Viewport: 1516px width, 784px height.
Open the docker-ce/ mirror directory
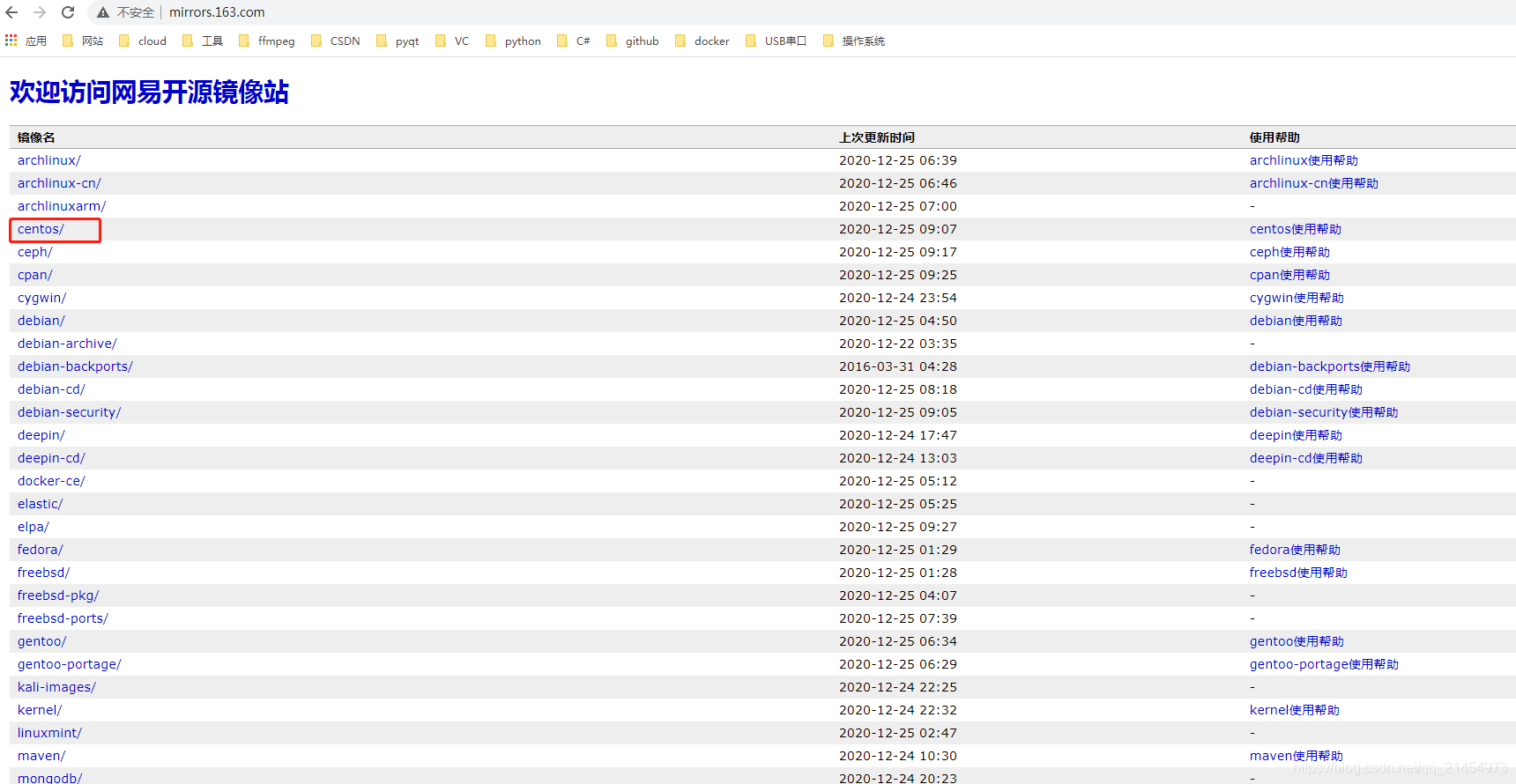point(51,481)
